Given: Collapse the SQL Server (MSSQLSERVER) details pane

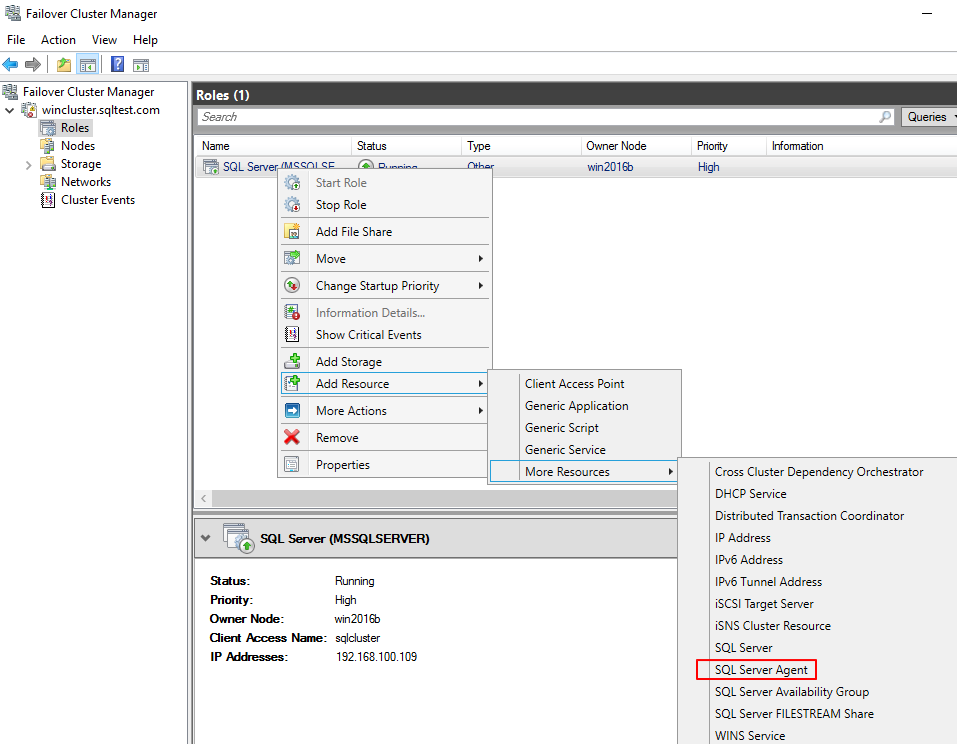Looking at the screenshot, I should pyautogui.click(x=206, y=538).
